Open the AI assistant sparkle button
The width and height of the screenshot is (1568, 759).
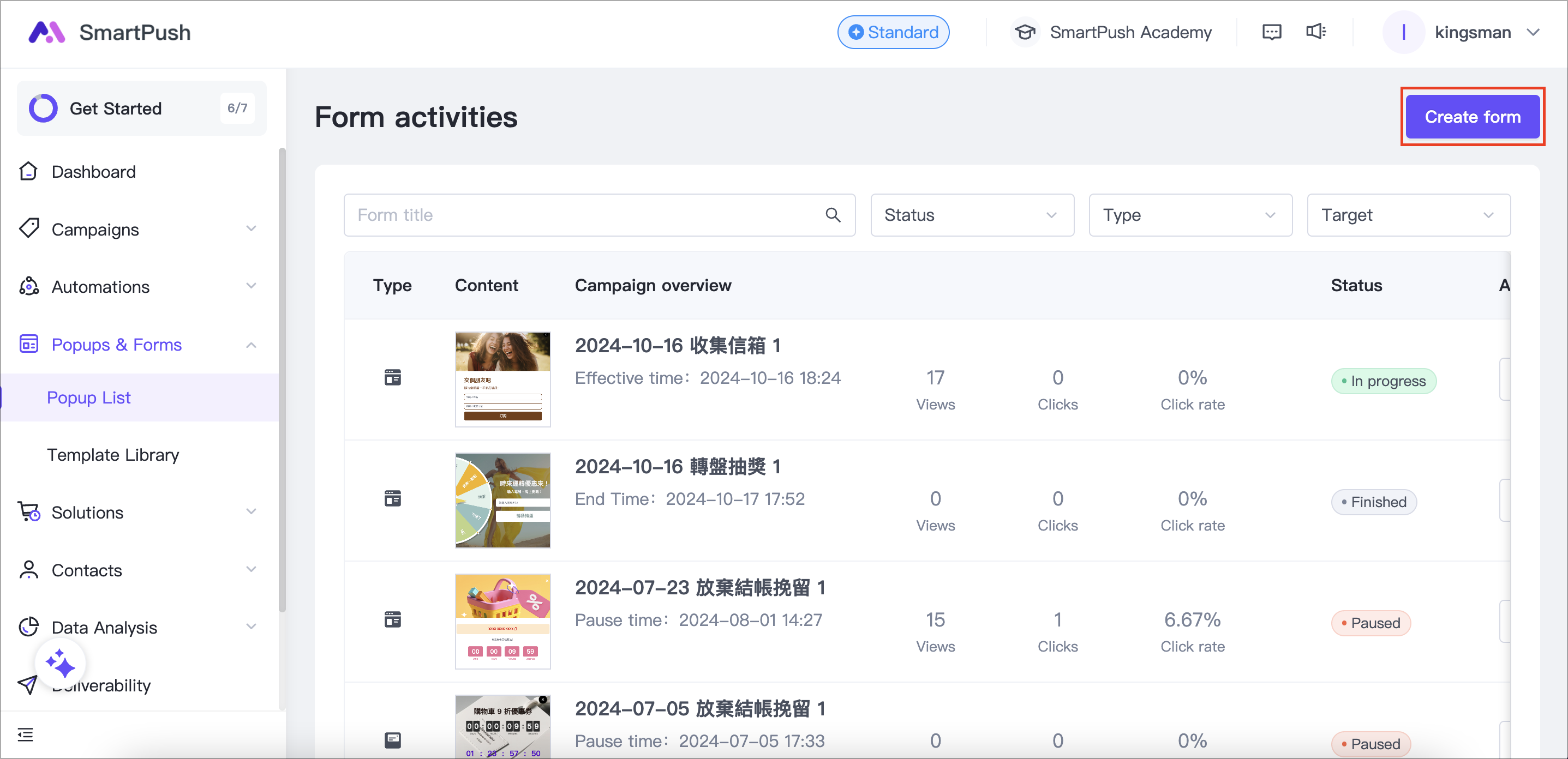point(60,663)
